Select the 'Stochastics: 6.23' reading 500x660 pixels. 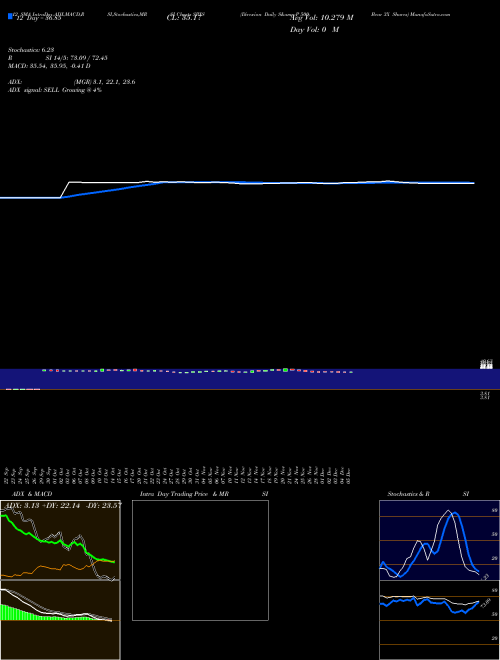pyautogui.click(x=31, y=50)
